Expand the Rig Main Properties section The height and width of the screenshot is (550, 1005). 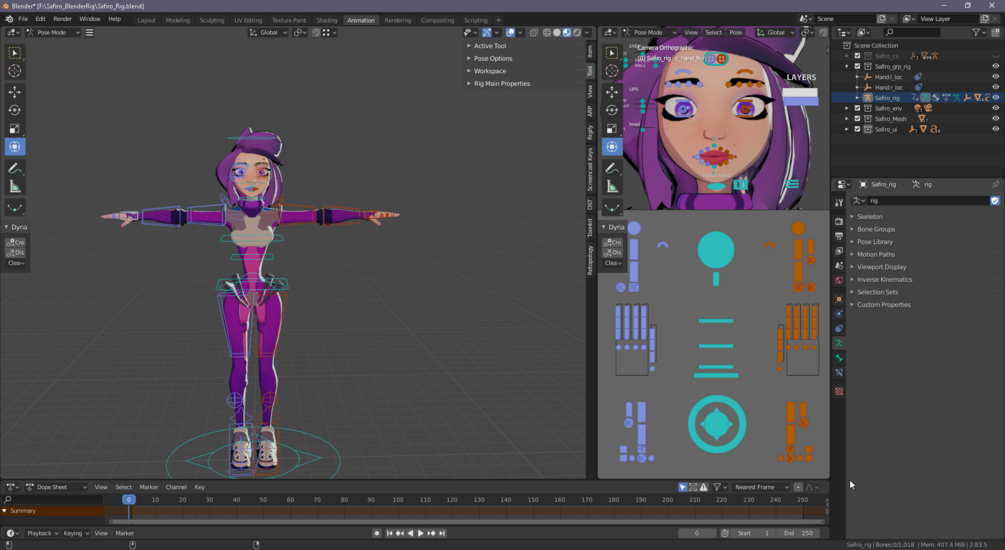pyautogui.click(x=502, y=83)
